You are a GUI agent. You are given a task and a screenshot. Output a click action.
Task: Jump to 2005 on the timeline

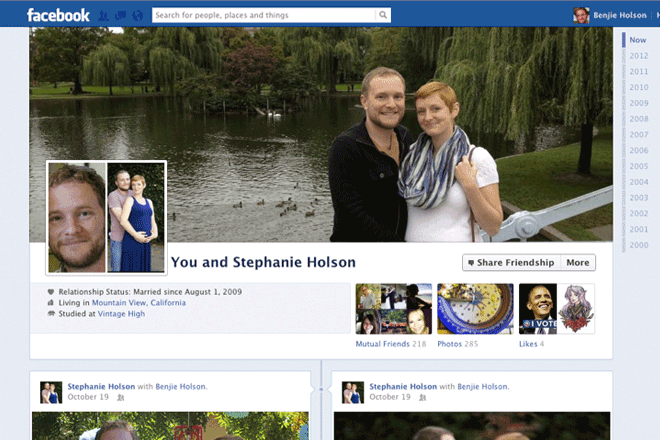click(x=638, y=166)
